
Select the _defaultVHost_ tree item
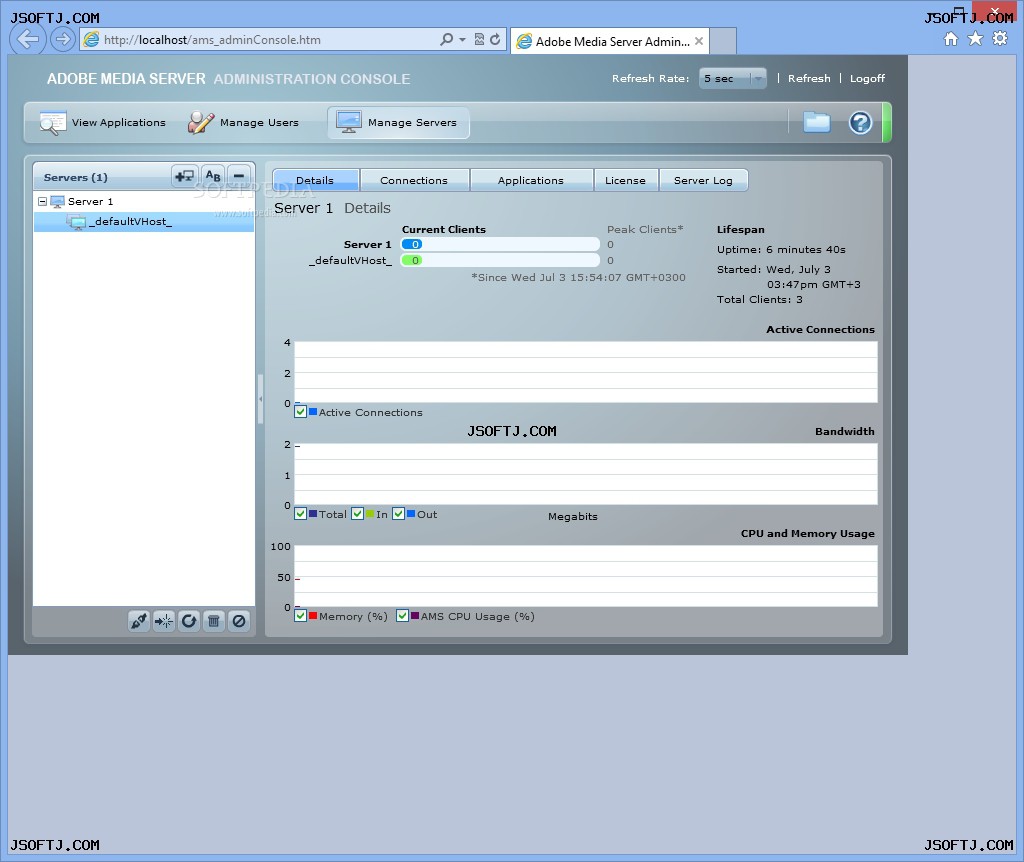144,222
